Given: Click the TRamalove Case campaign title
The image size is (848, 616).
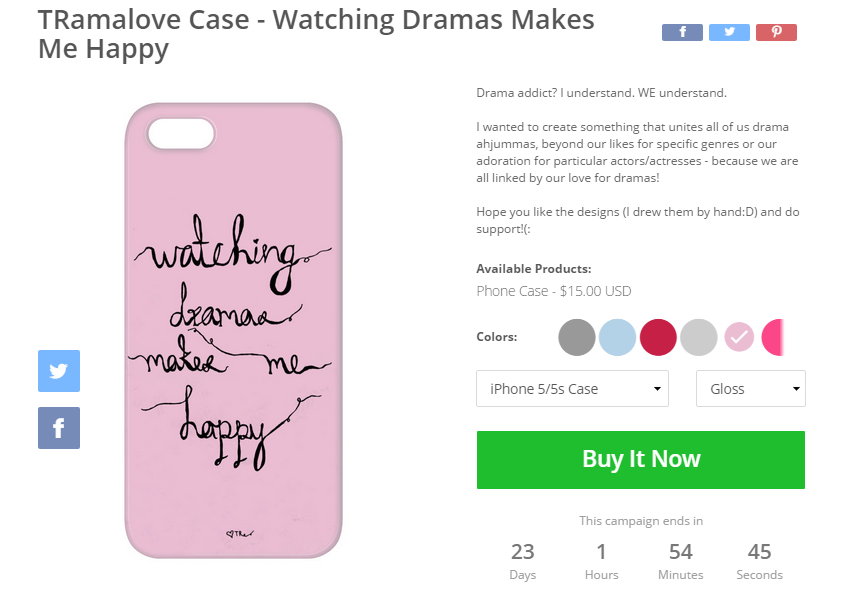Looking at the screenshot, I should click(316, 34).
